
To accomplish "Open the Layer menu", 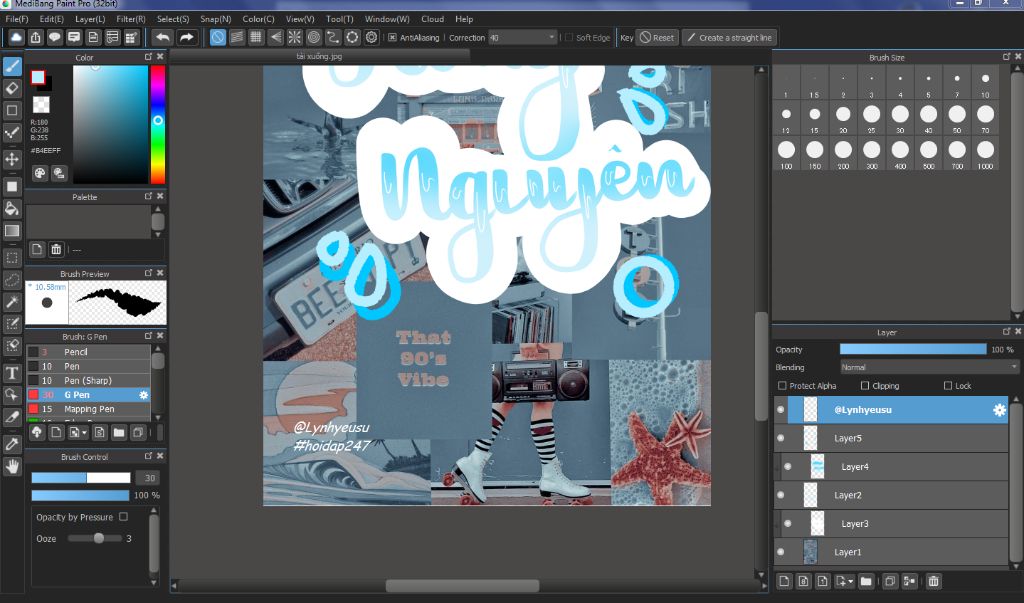I will tap(89, 19).
